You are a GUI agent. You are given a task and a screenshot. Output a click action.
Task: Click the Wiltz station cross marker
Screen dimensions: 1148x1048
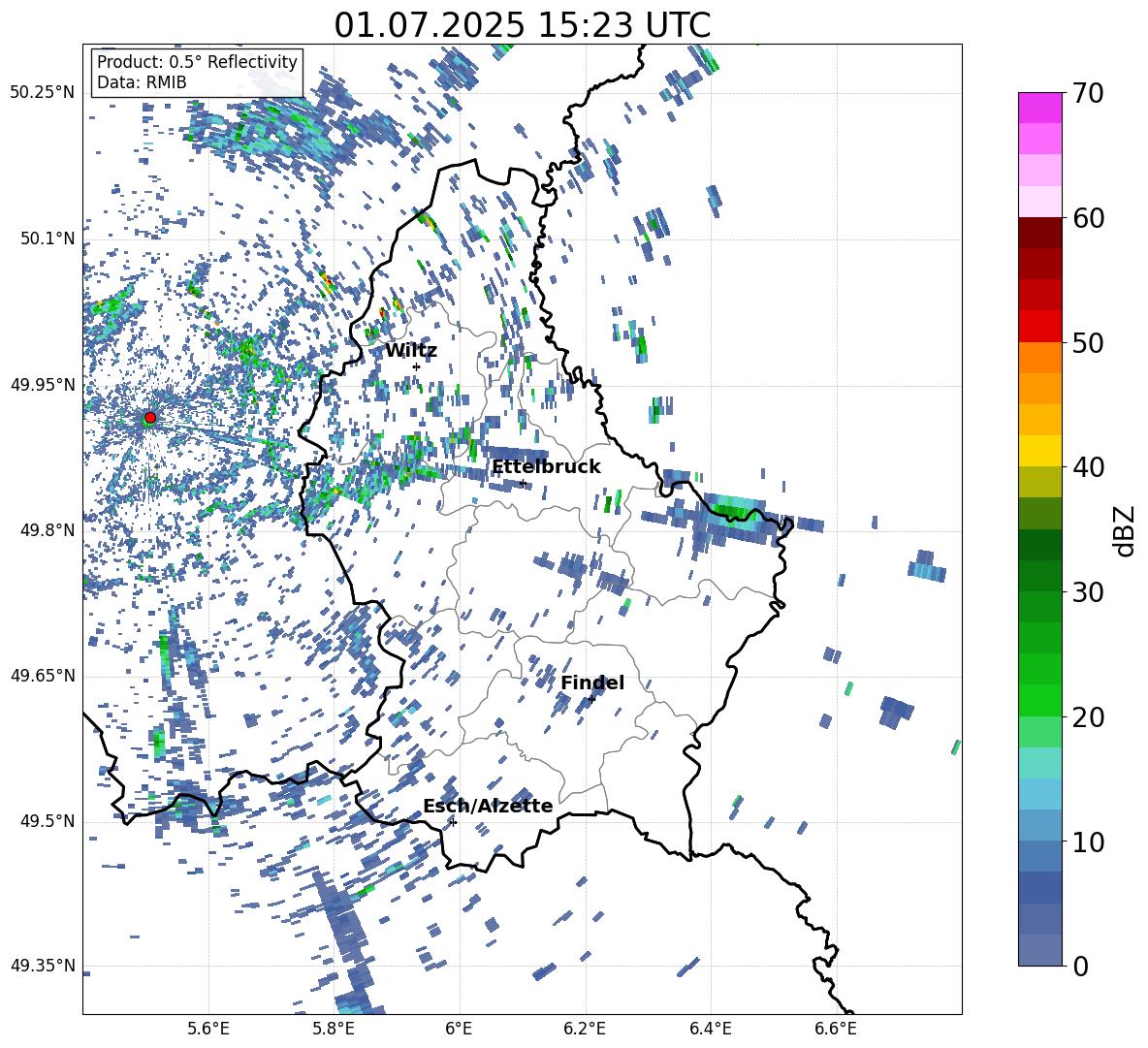416,366
